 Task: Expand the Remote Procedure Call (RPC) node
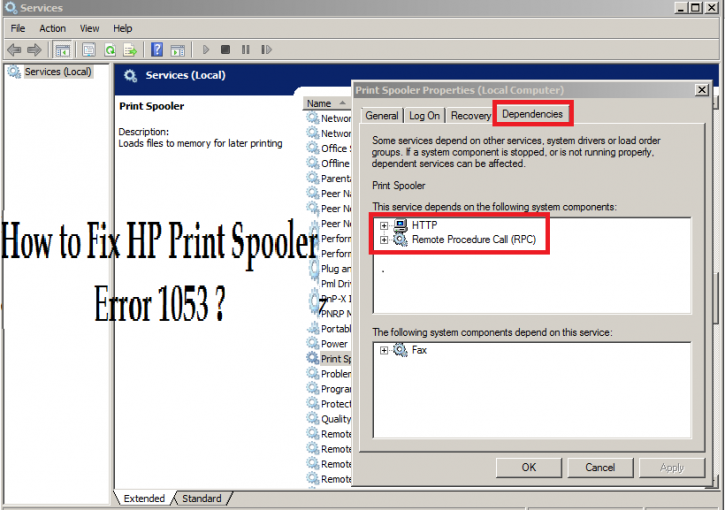pos(384,240)
